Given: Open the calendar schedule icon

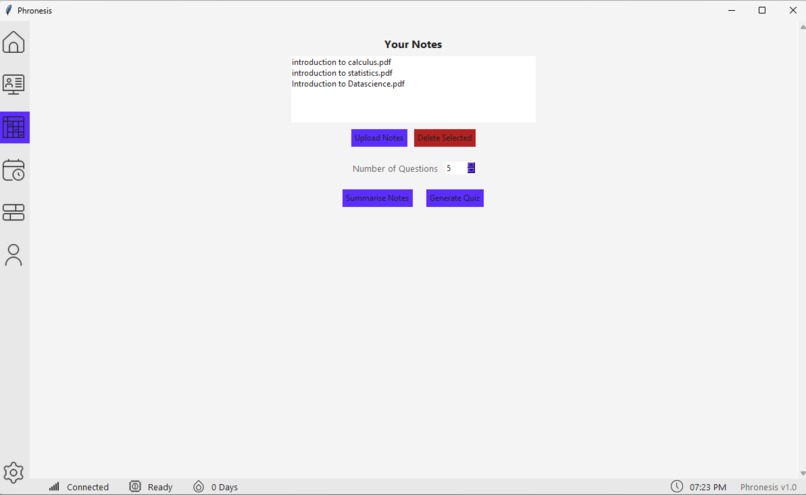Looking at the screenshot, I should pos(13,170).
